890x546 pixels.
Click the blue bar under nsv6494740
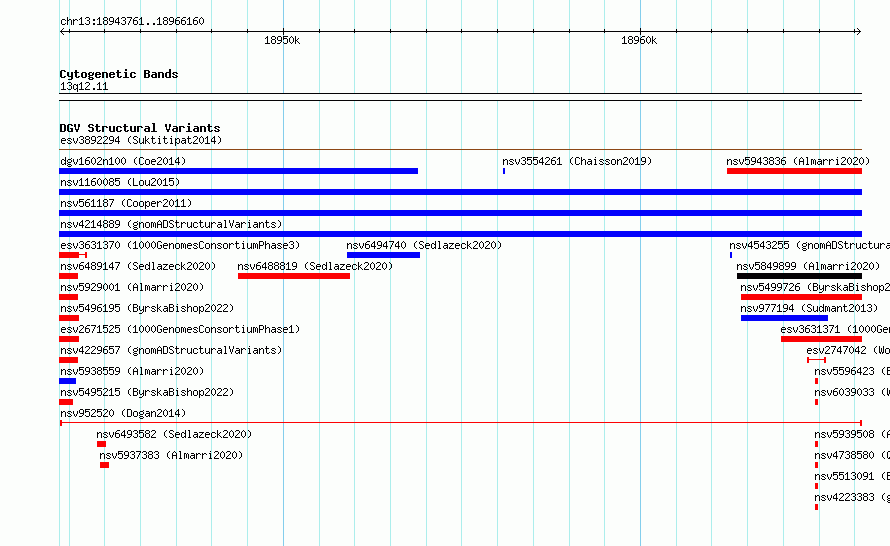[x=383, y=255]
